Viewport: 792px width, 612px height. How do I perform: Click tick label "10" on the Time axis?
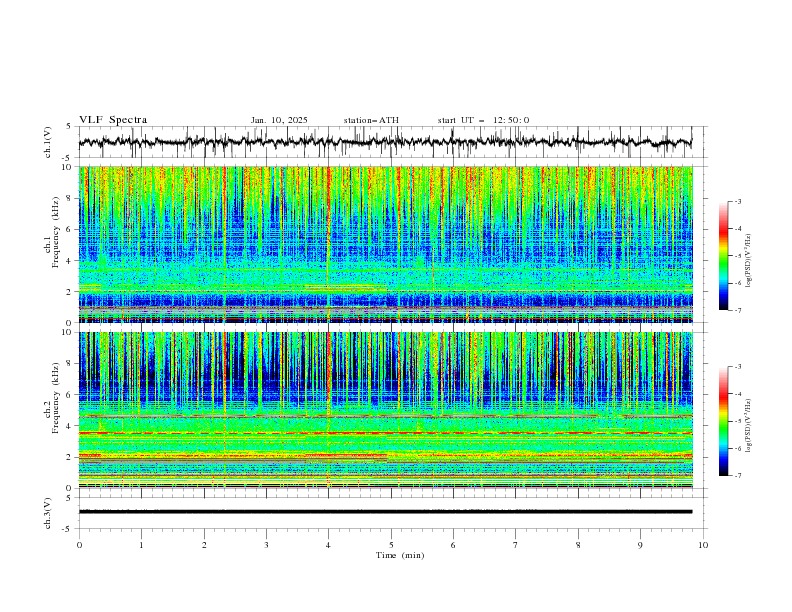tap(703, 545)
